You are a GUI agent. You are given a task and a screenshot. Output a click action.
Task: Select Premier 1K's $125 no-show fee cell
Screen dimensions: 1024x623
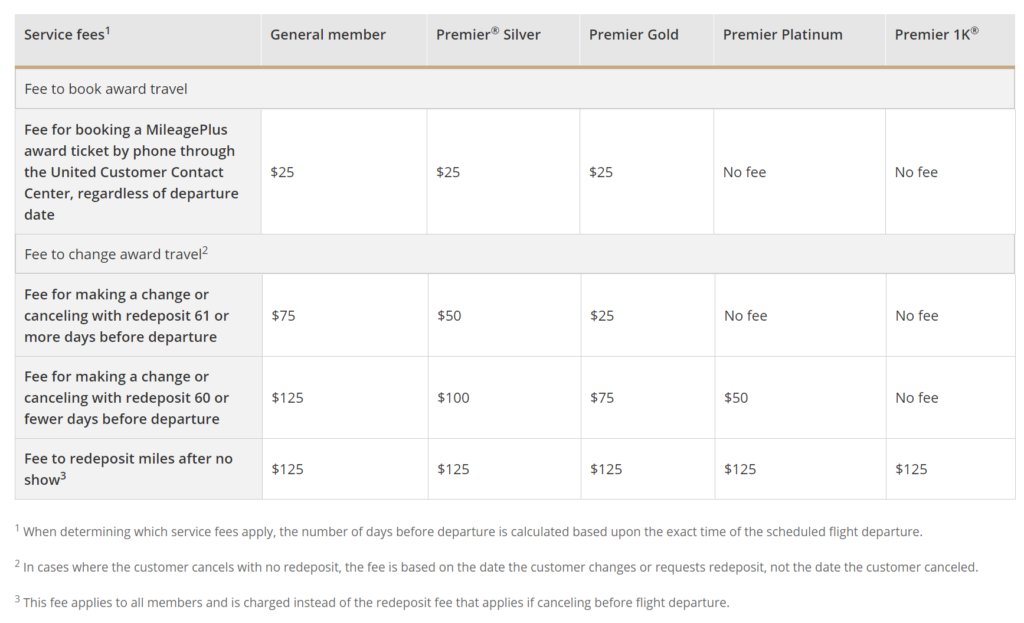click(x=911, y=469)
